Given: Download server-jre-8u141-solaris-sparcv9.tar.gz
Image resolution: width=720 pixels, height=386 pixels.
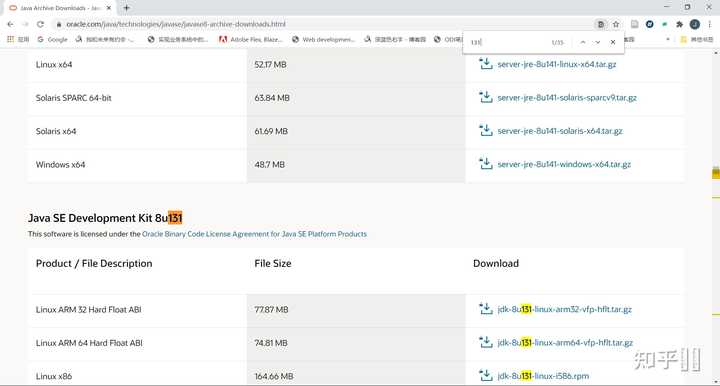Looking at the screenshot, I should pyautogui.click(x=567, y=98).
